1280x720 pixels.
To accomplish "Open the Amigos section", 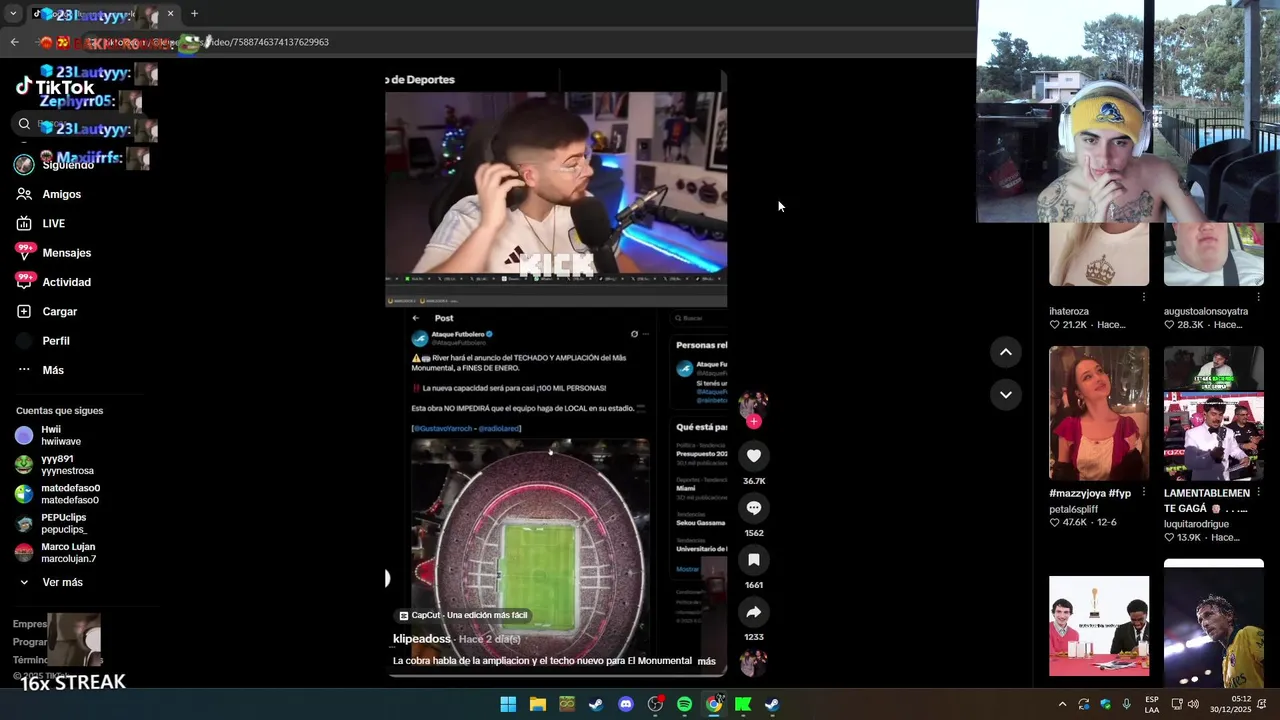I will click(x=49, y=194).
